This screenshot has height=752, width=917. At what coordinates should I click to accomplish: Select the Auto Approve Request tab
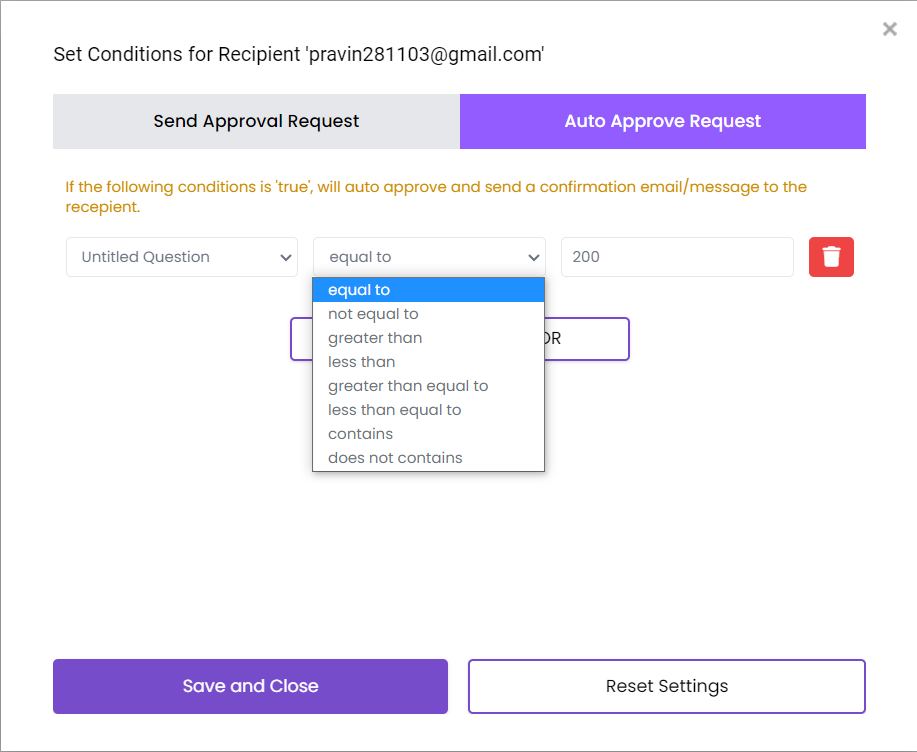[662, 120]
